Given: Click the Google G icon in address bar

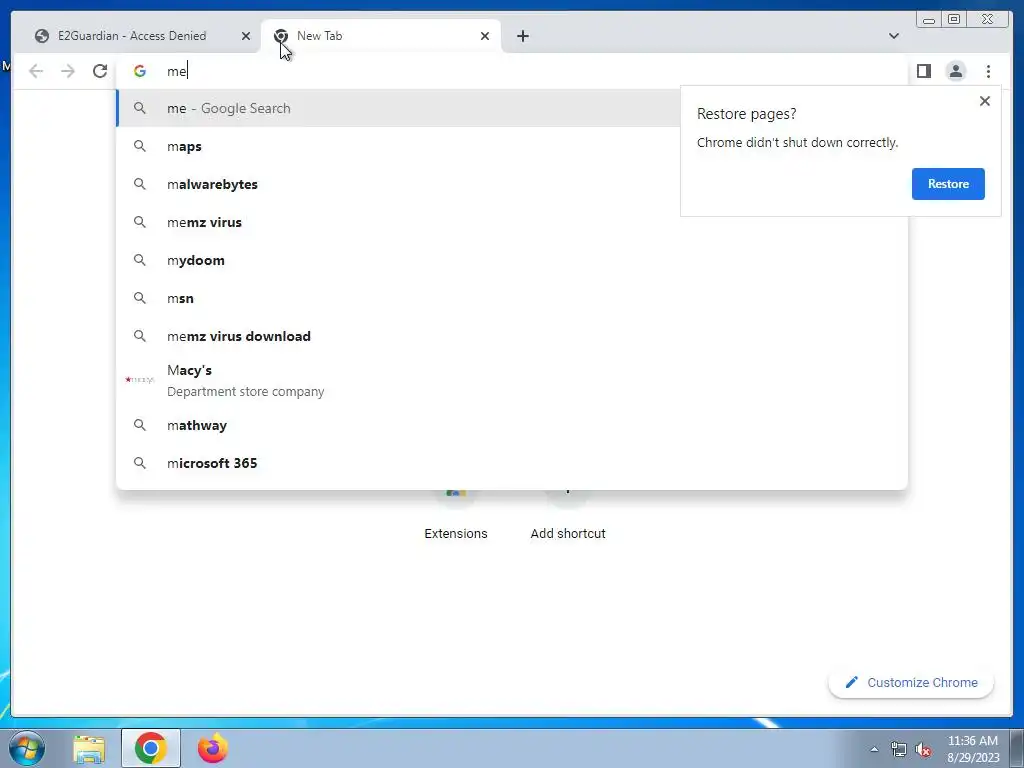Looking at the screenshot, I should pos(140,71).
